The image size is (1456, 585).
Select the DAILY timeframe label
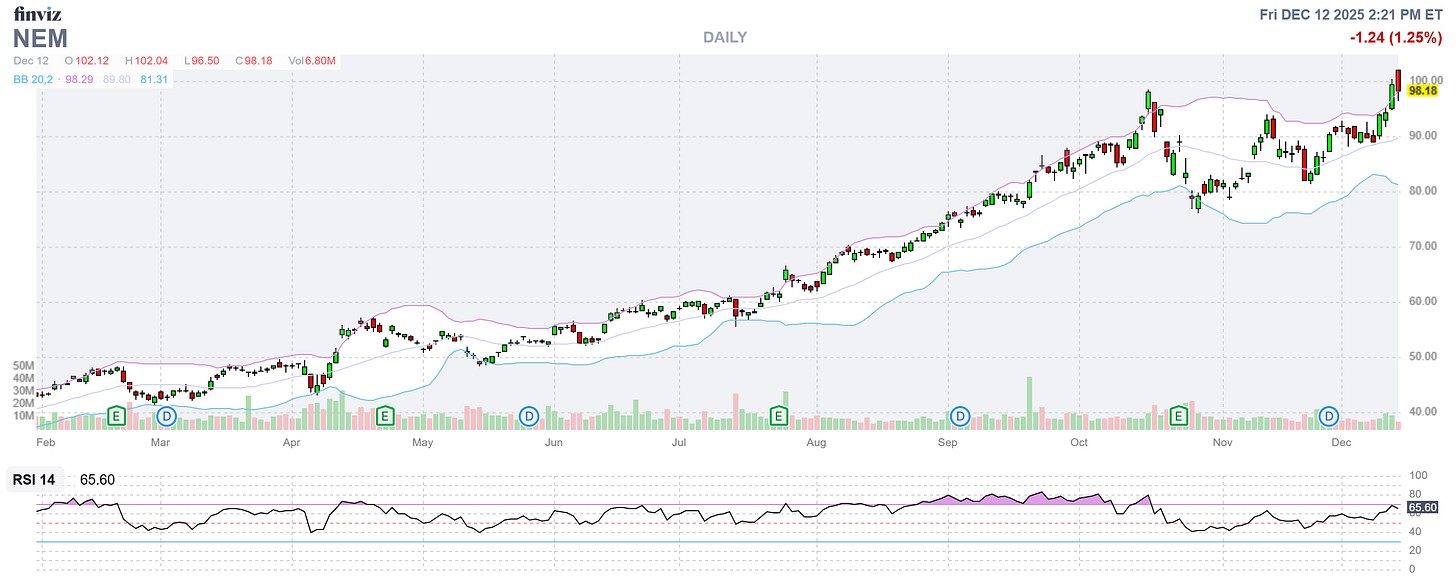point(725,38)
